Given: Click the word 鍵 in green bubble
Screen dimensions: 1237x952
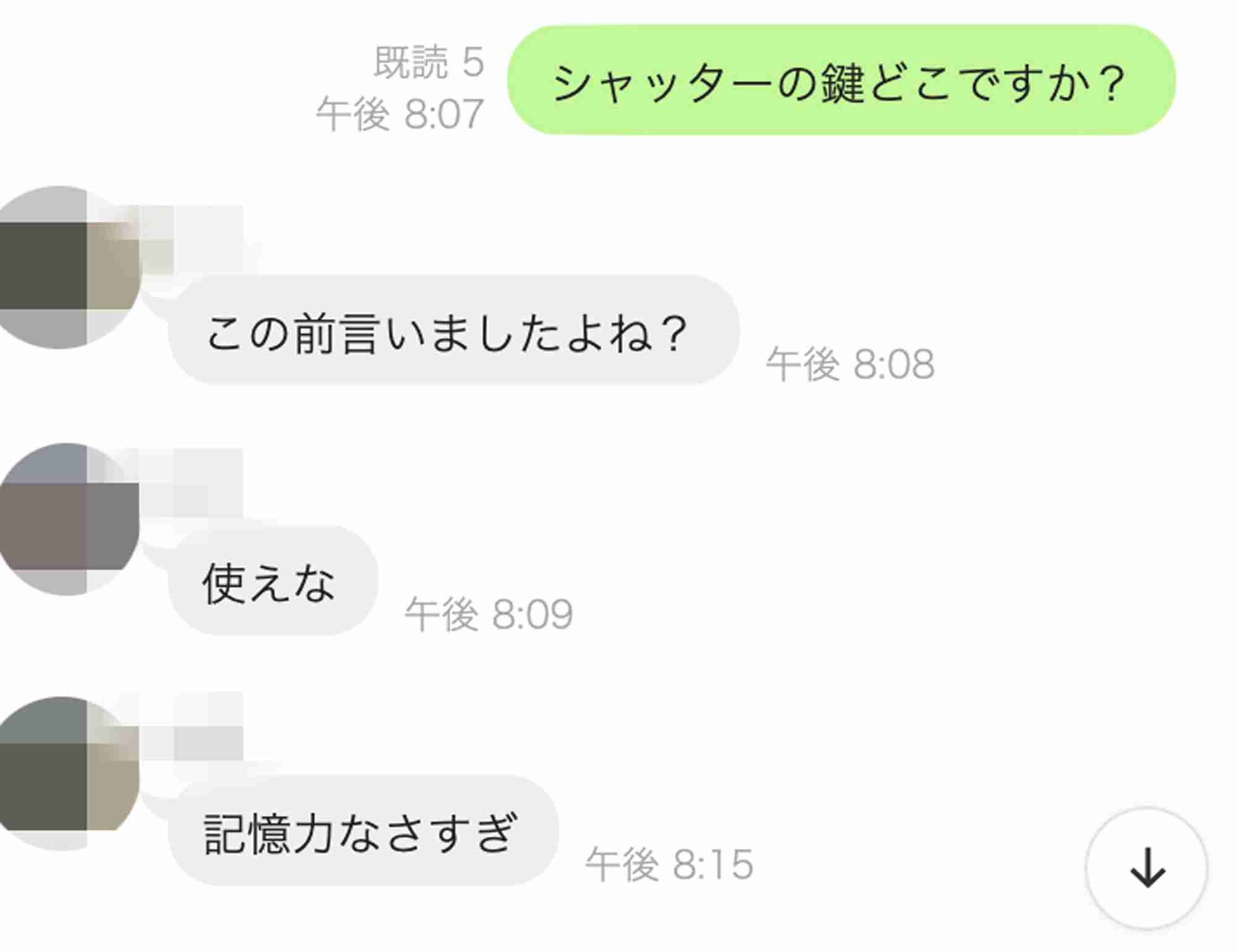Looking at the screenshot, I should tap(842, 83).
